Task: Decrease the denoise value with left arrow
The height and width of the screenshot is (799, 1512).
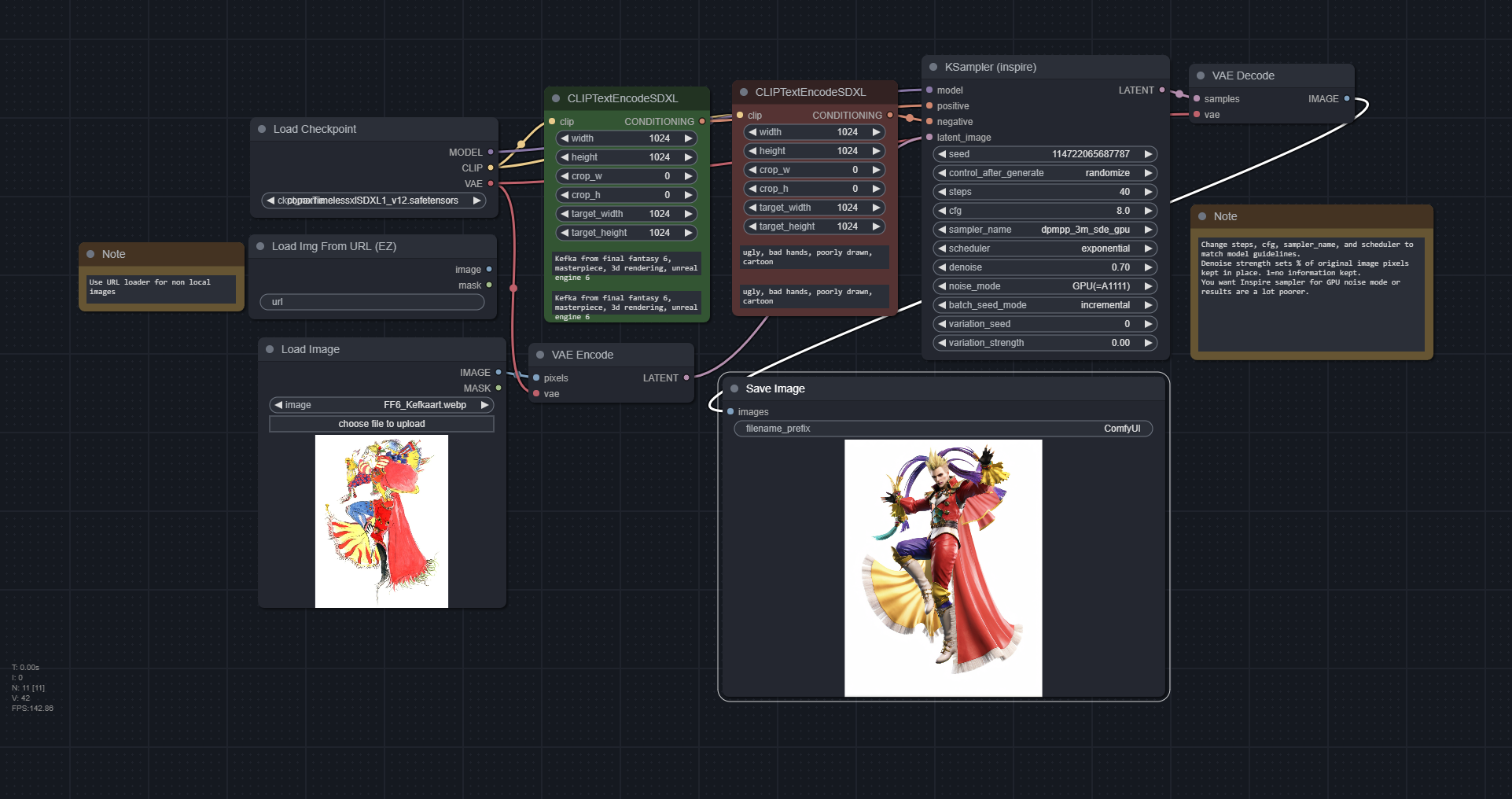Action: [x=942, y=267]
